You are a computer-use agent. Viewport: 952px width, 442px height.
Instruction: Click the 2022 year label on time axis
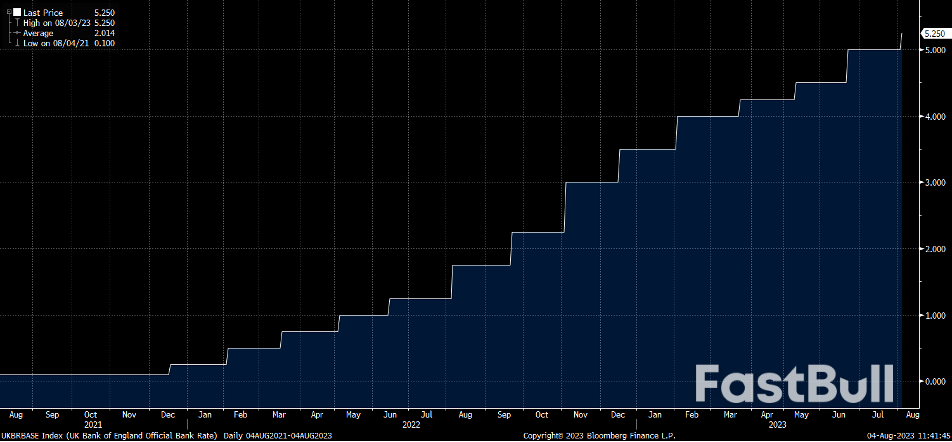410,425
